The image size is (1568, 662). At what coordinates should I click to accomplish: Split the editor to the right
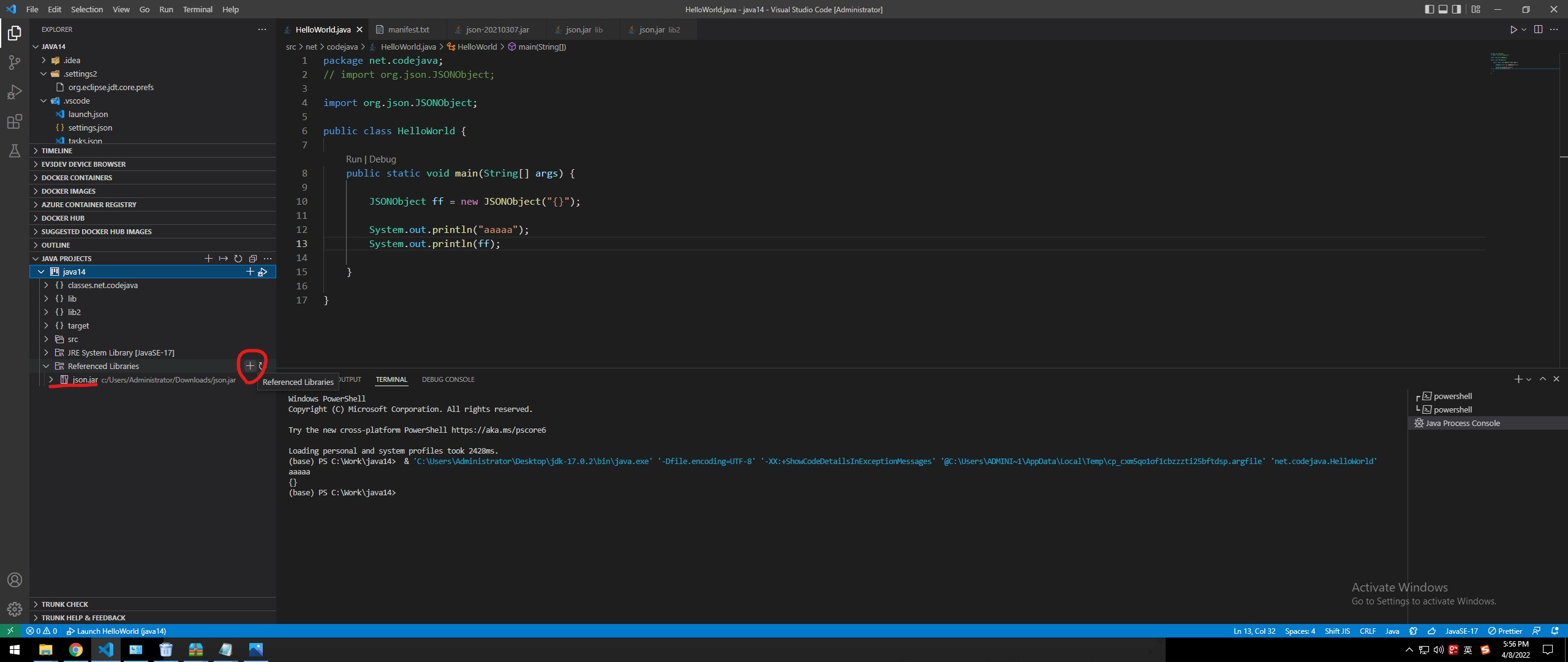(1538, 29)
